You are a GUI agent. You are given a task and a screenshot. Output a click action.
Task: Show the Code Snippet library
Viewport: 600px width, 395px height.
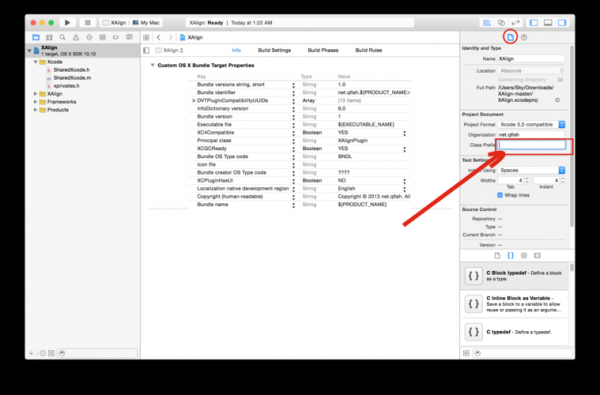pos(510,255)
